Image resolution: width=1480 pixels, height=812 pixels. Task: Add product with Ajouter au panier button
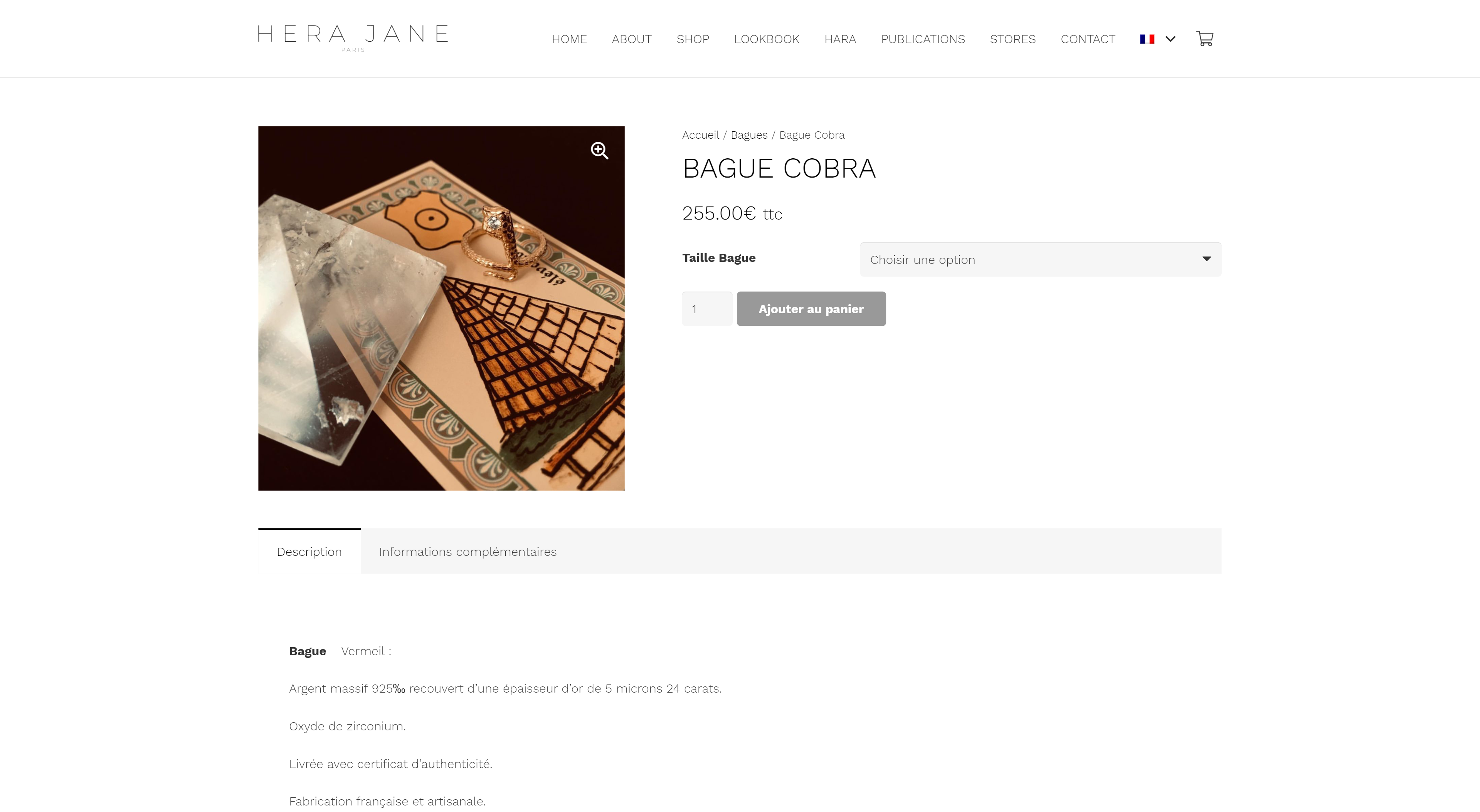click(x=811, y=309)
